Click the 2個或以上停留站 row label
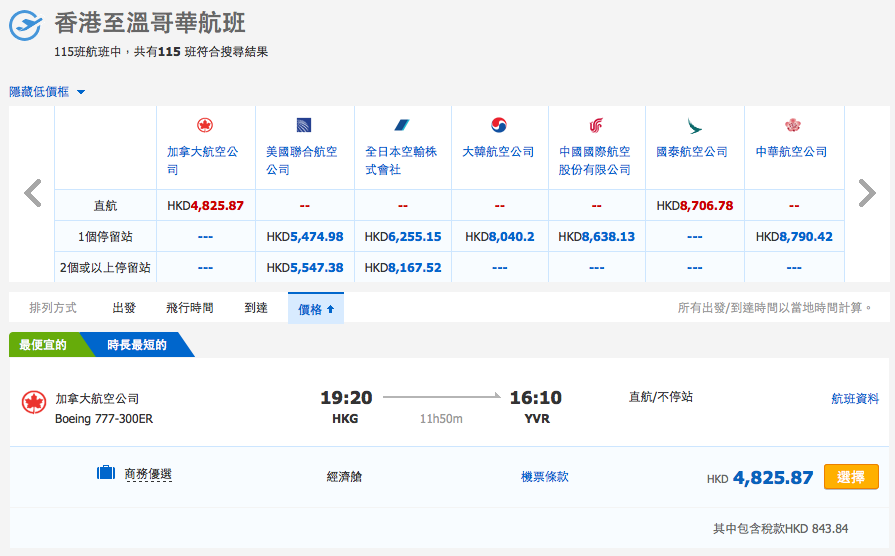The height and width of the screenshot is (556, 895). (x=105, y=267)
